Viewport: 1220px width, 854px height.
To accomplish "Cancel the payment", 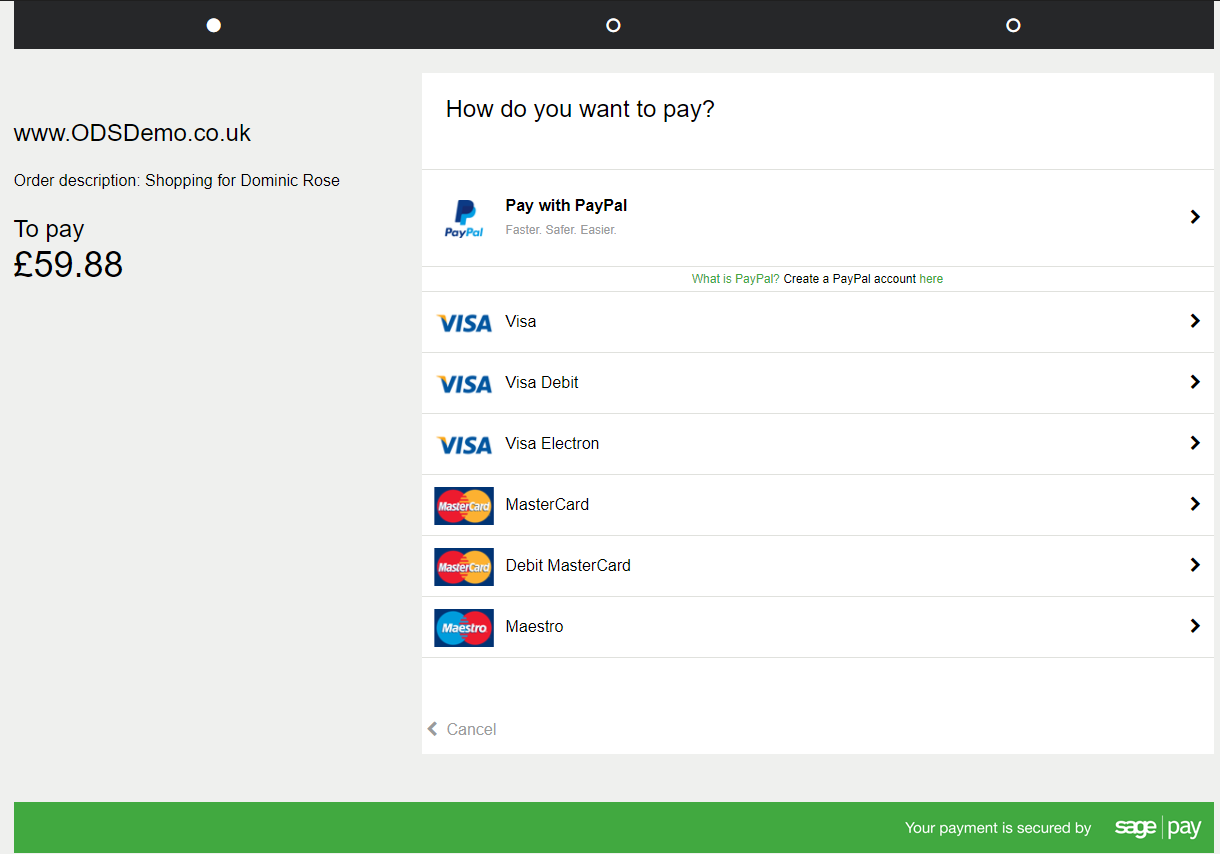I will click(462, 729).
